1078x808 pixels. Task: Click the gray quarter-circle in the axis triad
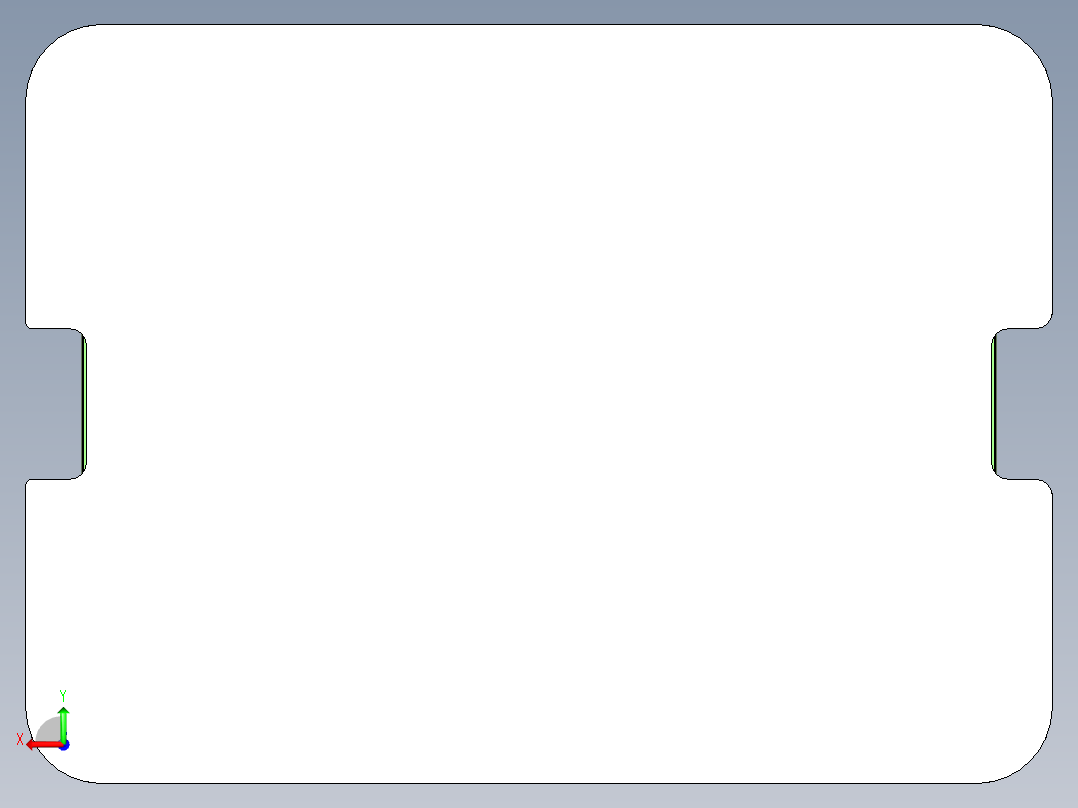click(x=50, y=730)
